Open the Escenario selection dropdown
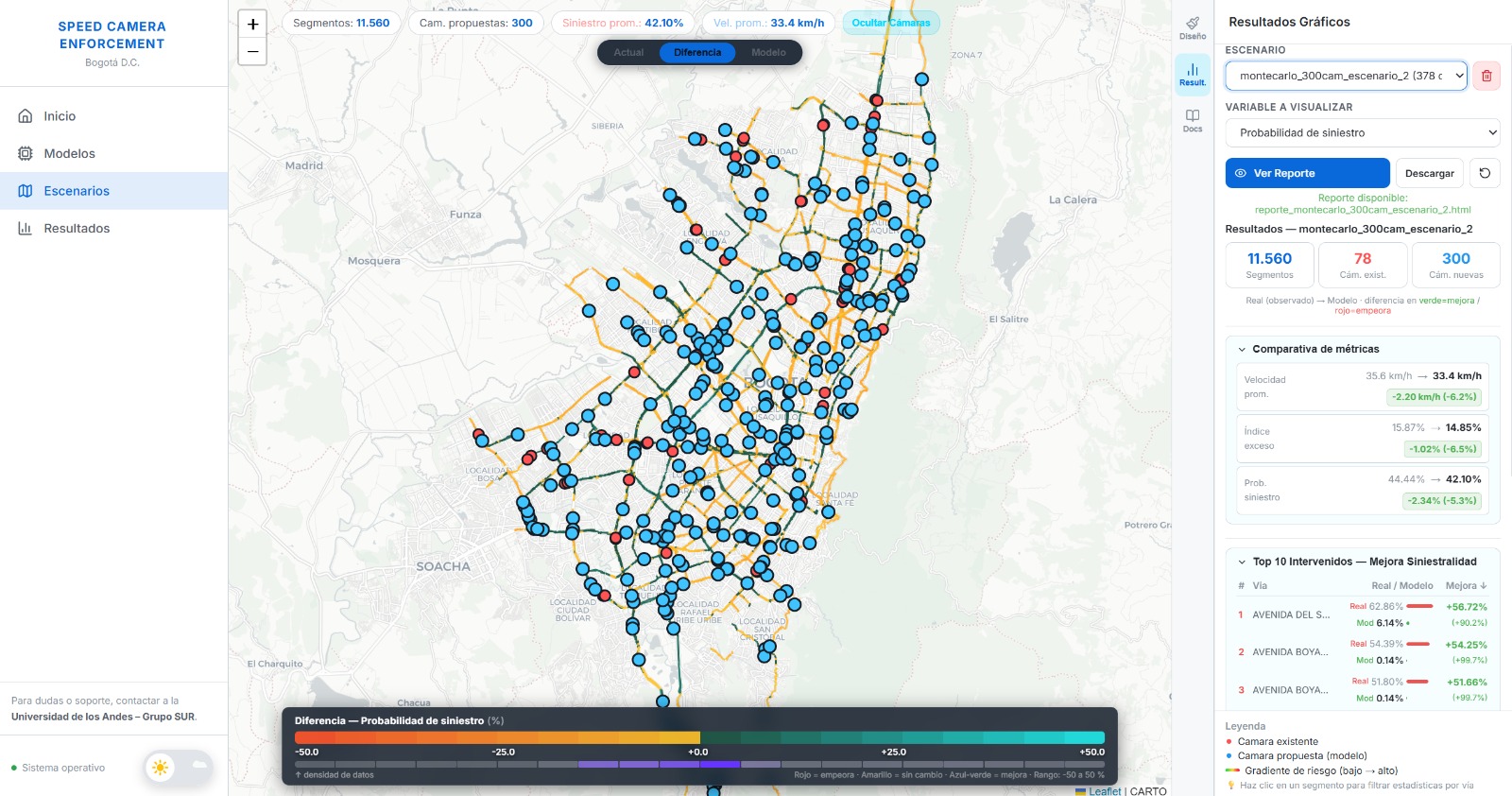 click(x=1346, y=76)
